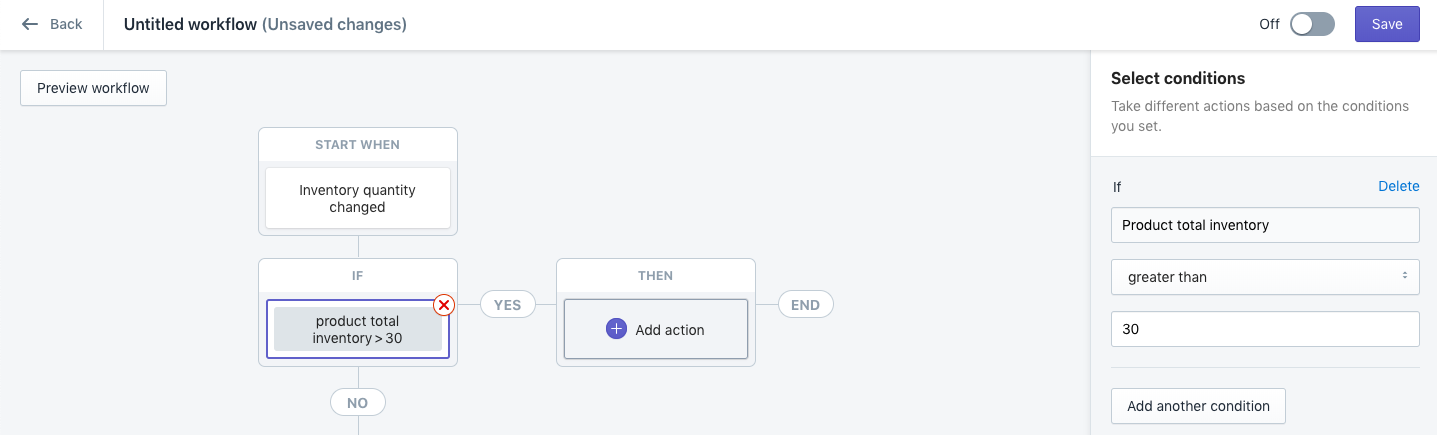Click the END node label
1437x435 pixels.
click(805, 305)
